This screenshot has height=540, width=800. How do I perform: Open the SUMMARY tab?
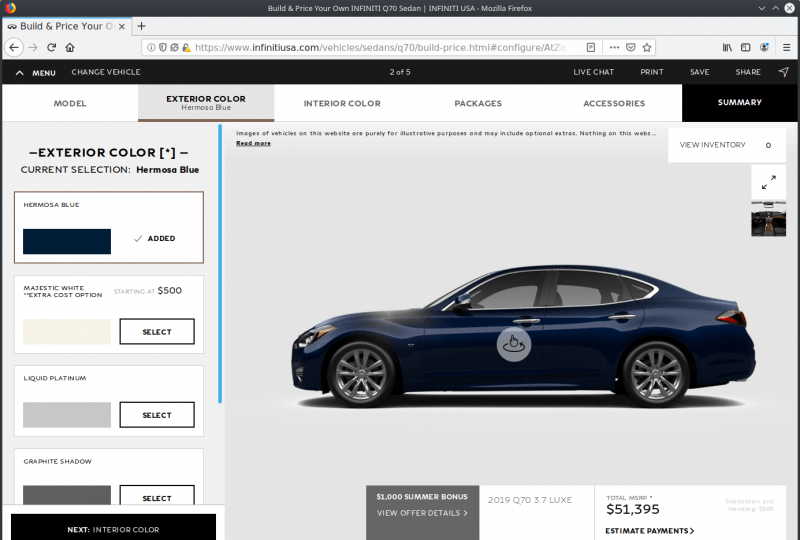[739, 103]
